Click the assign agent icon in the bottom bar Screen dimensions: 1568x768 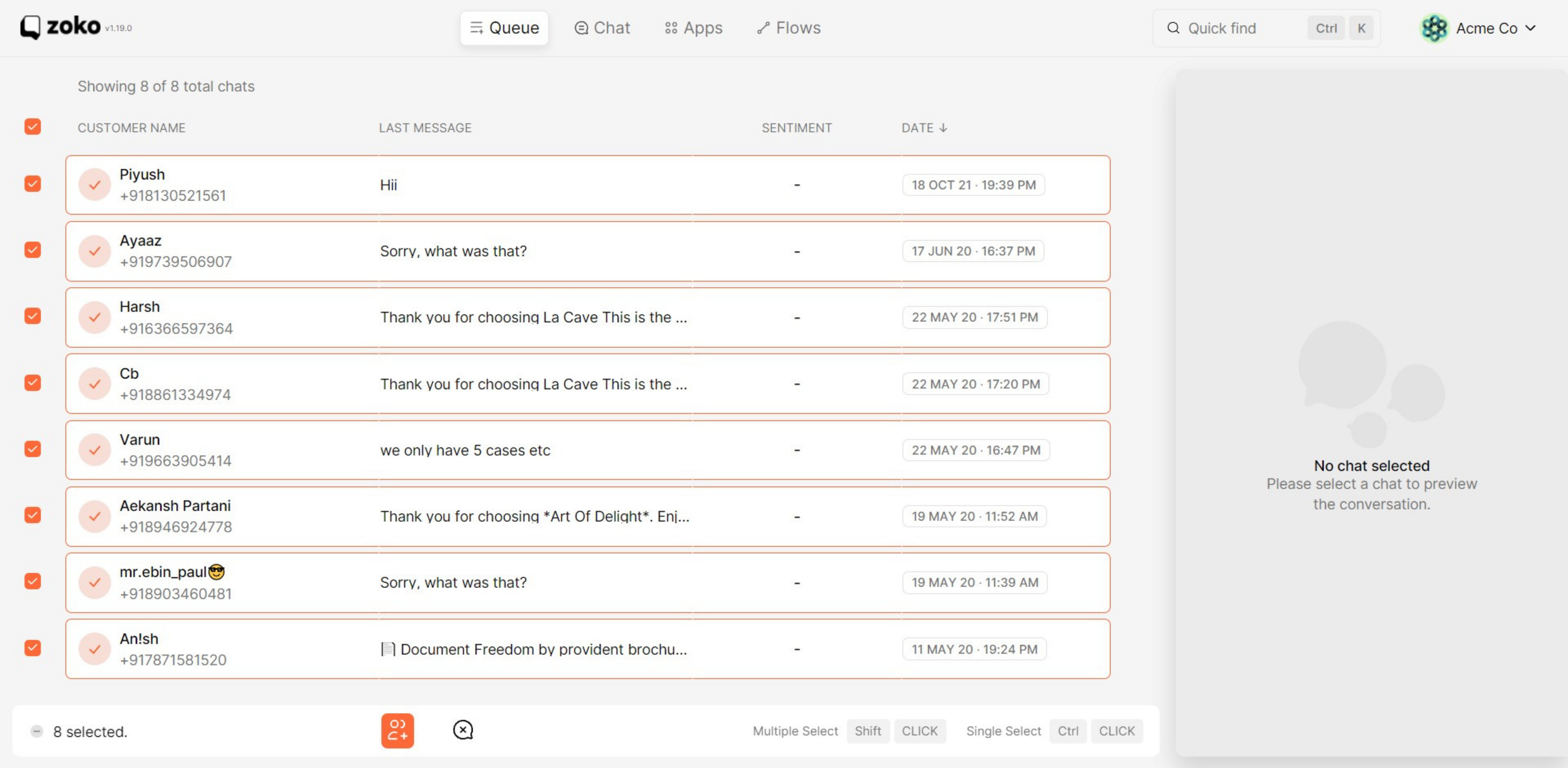pyautogui.click(x=397, y=730)
